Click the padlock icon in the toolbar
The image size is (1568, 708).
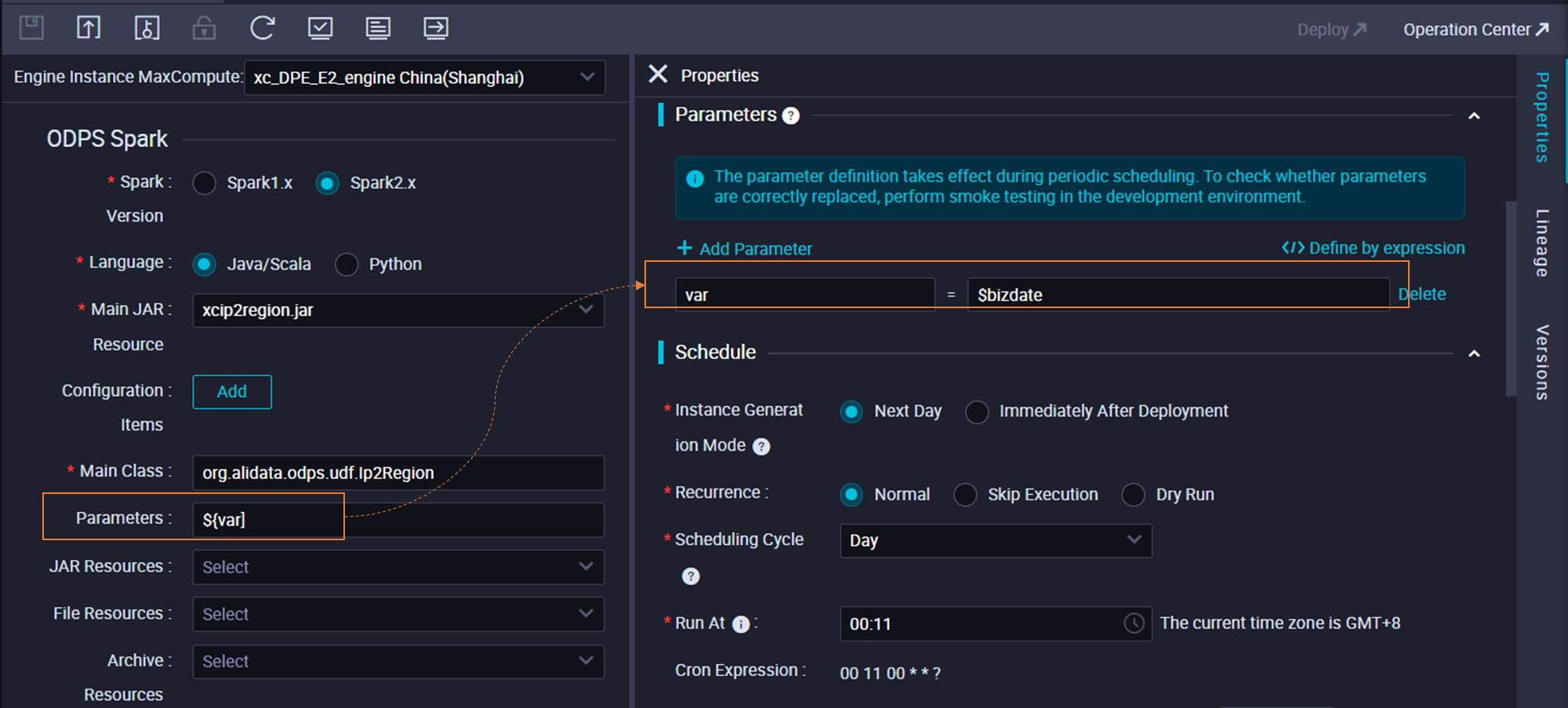pos(204,28)
